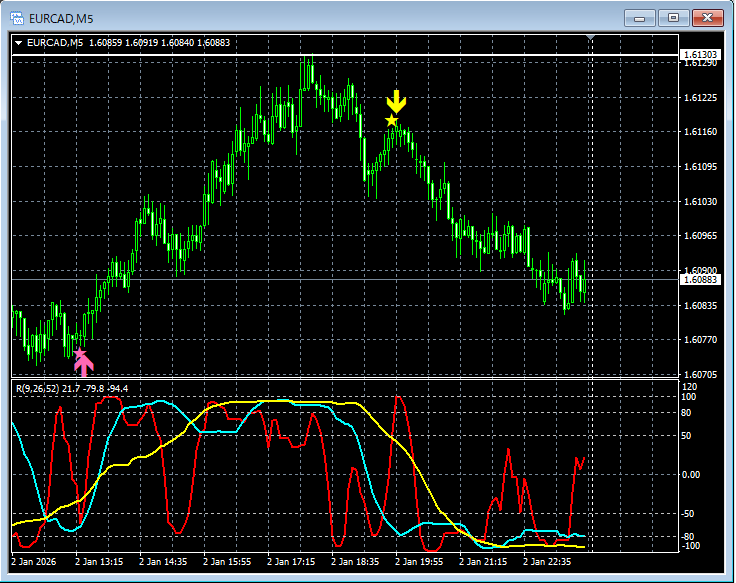Click the 0.00 indicator scale value

tap(690, 475)
